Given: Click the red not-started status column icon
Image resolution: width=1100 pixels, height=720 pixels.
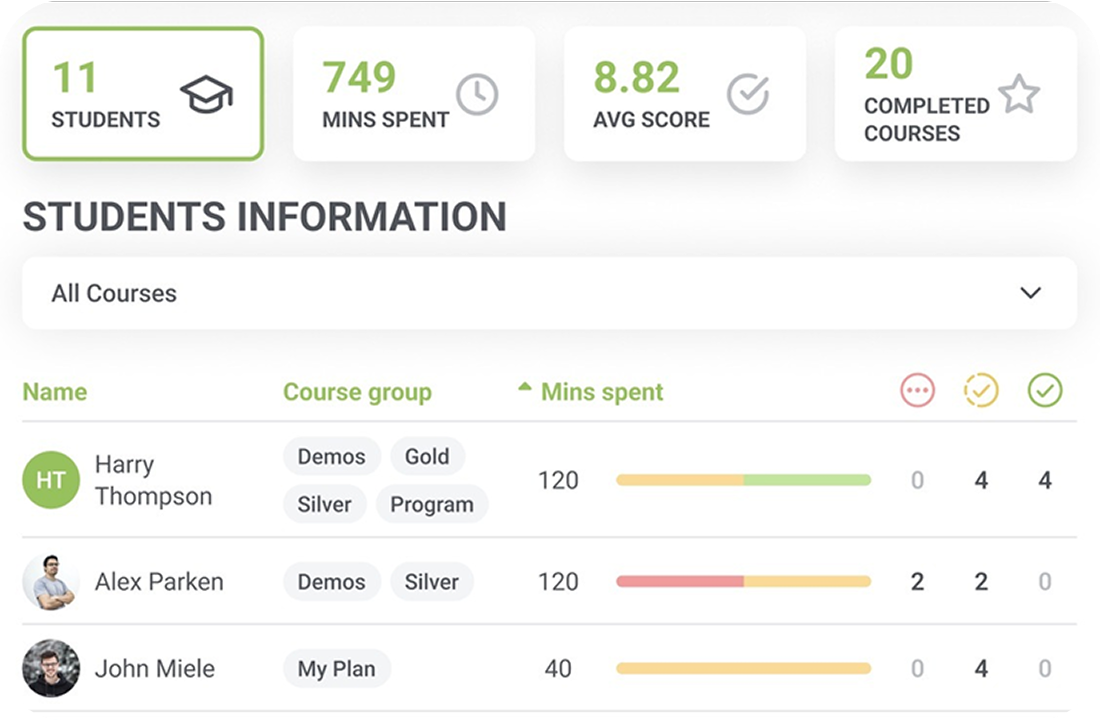Looking at the screenshot, I should (x=917, y=391).
